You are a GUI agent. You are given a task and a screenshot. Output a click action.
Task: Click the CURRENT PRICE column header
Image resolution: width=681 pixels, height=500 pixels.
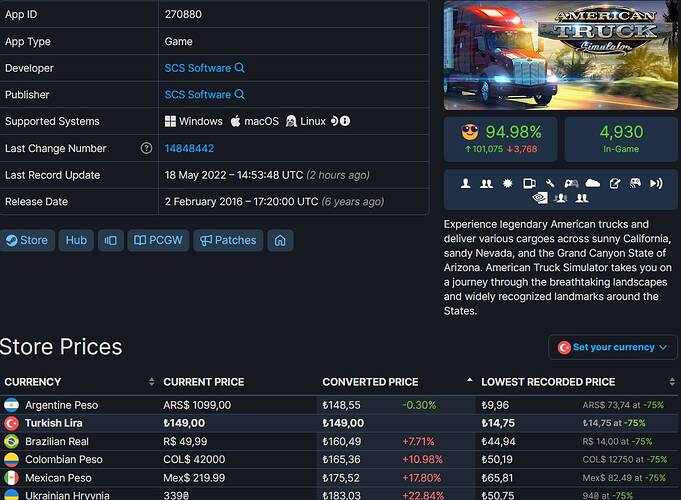click(x=204, y=382)
